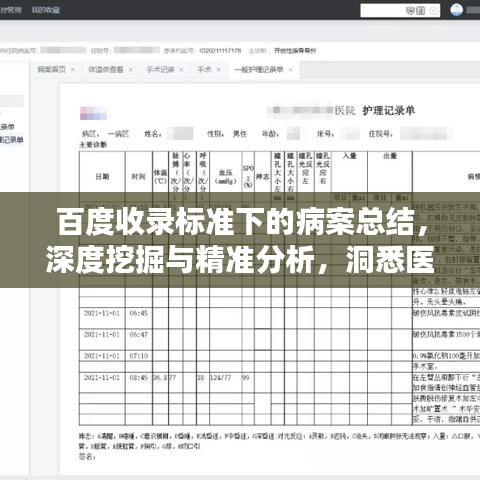Close the 手术 tab
This screenshot has width=480, height=480.
coord(219,70)
